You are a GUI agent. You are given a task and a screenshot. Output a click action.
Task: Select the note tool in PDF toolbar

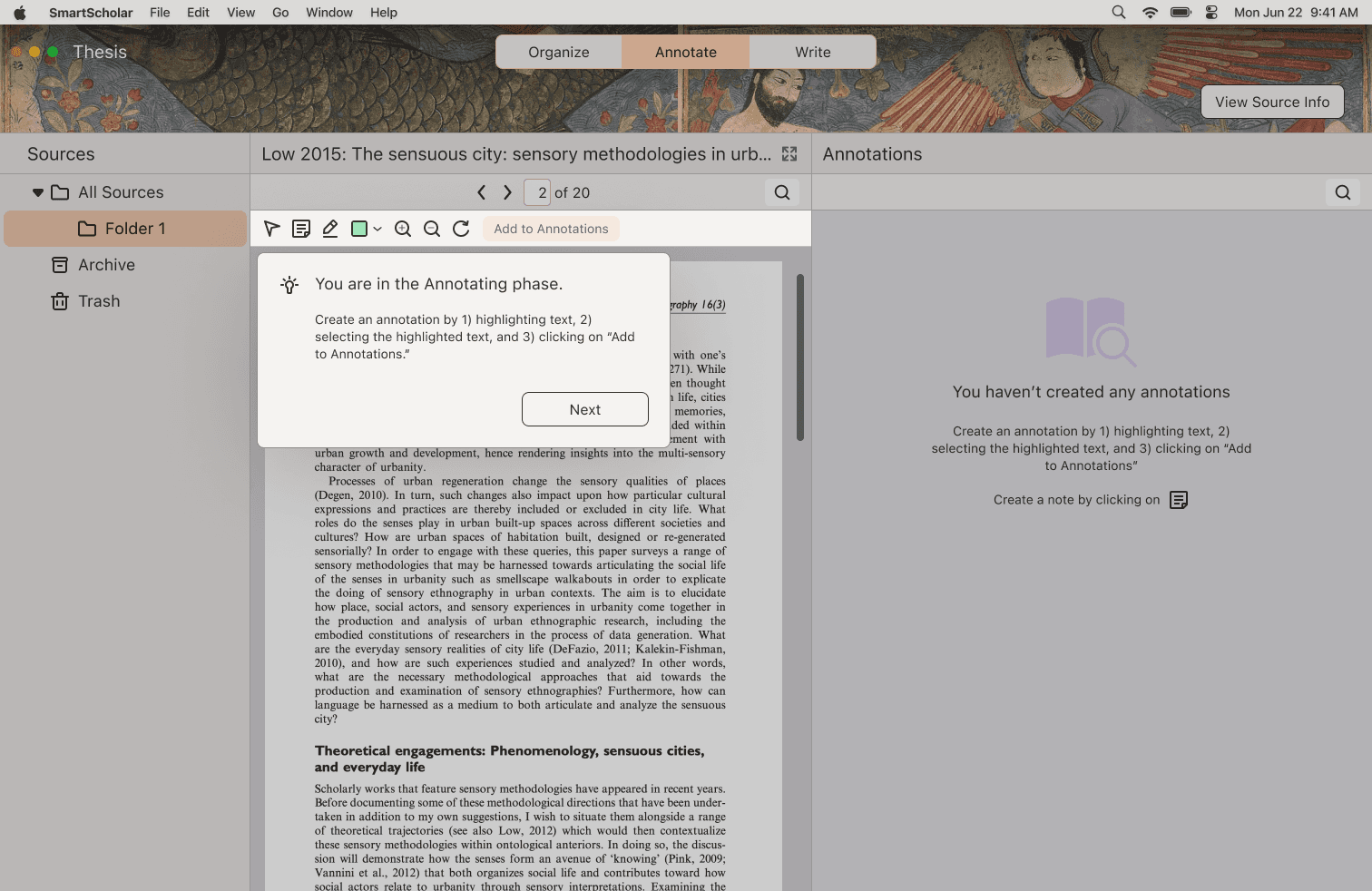(x=301, y=229)
